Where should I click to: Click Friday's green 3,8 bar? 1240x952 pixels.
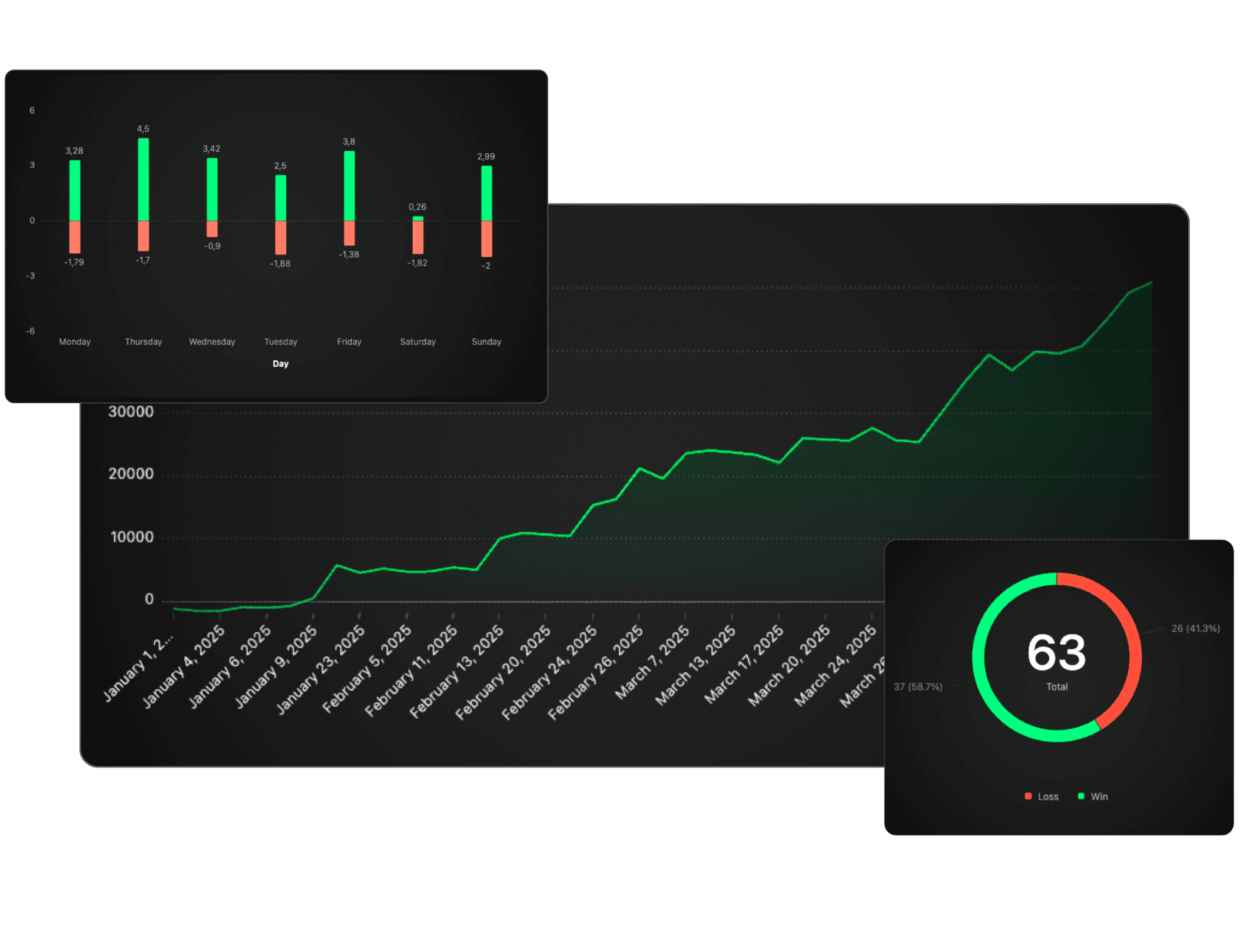pos(349,185)
